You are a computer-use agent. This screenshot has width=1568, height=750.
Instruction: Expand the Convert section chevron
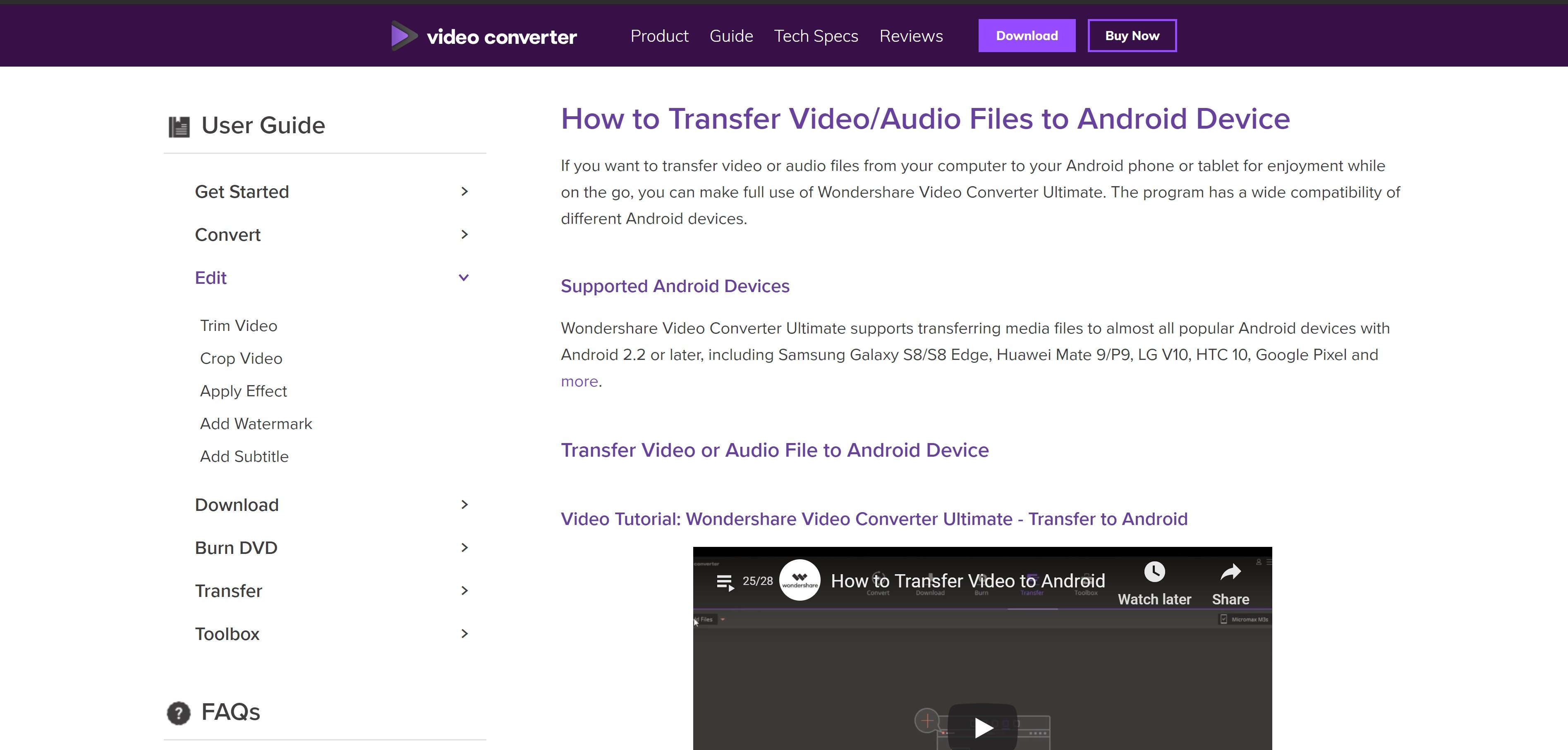click(464, 235)
